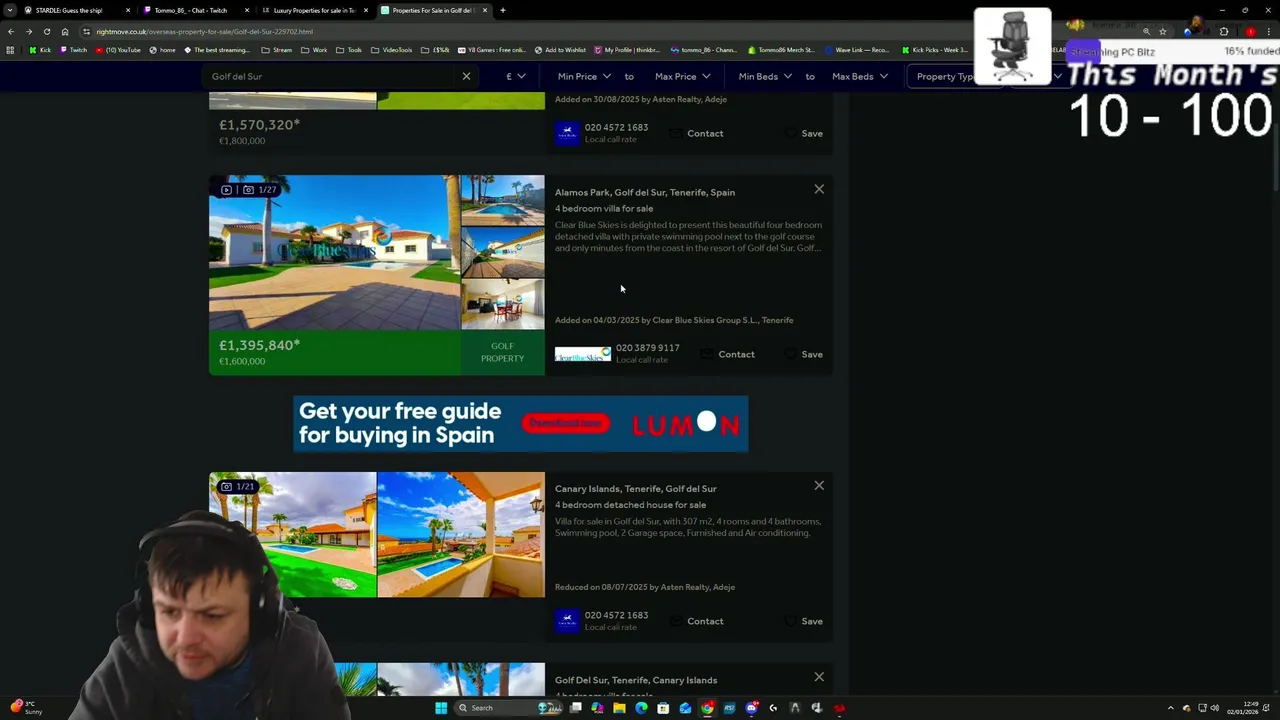Open the Add to Wishlist bookmark
The image size is (1280, 720).
pos(560,50)
